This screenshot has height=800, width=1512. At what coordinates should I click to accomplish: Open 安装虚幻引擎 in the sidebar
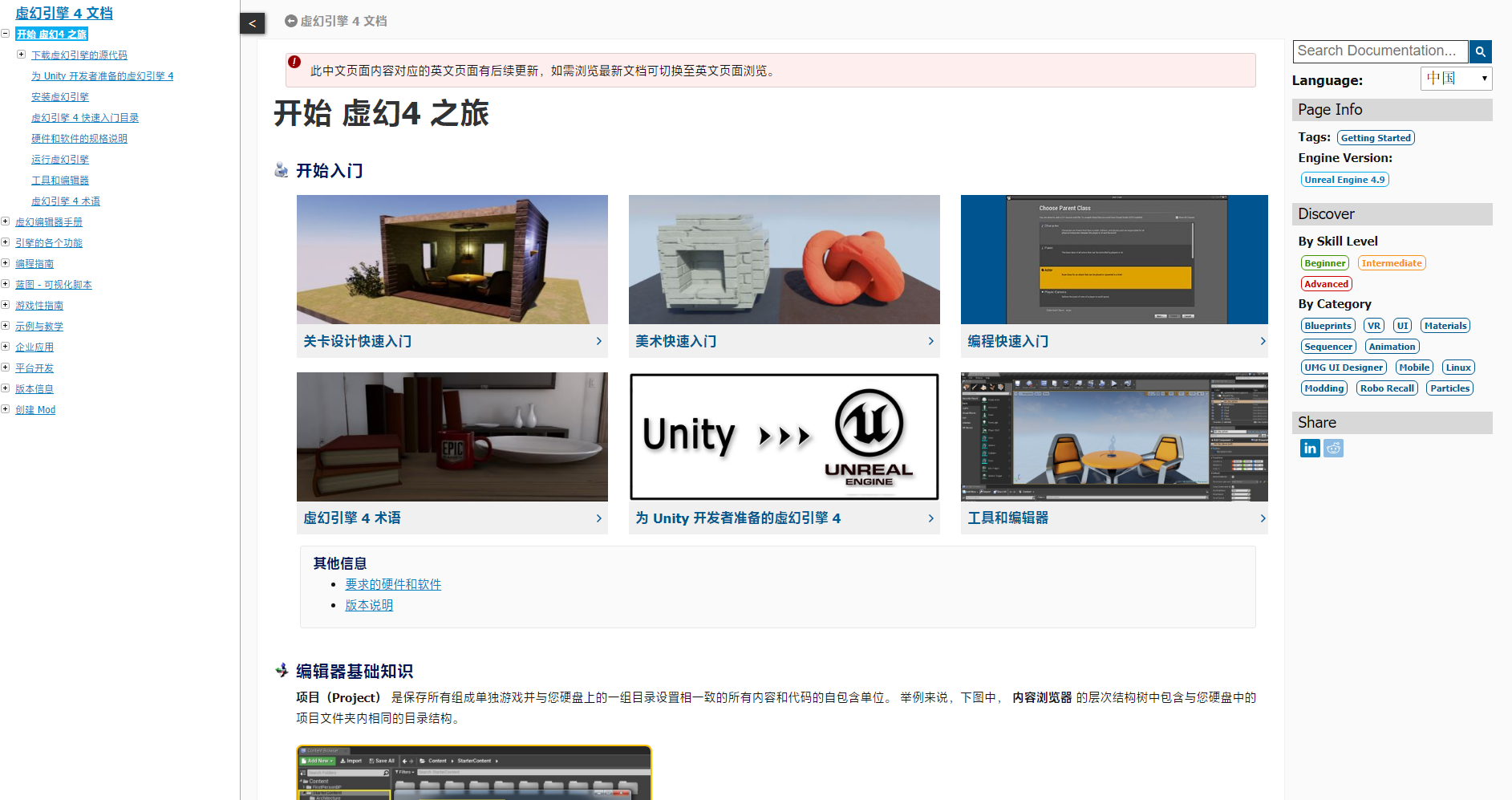click(x=60, y=97)
